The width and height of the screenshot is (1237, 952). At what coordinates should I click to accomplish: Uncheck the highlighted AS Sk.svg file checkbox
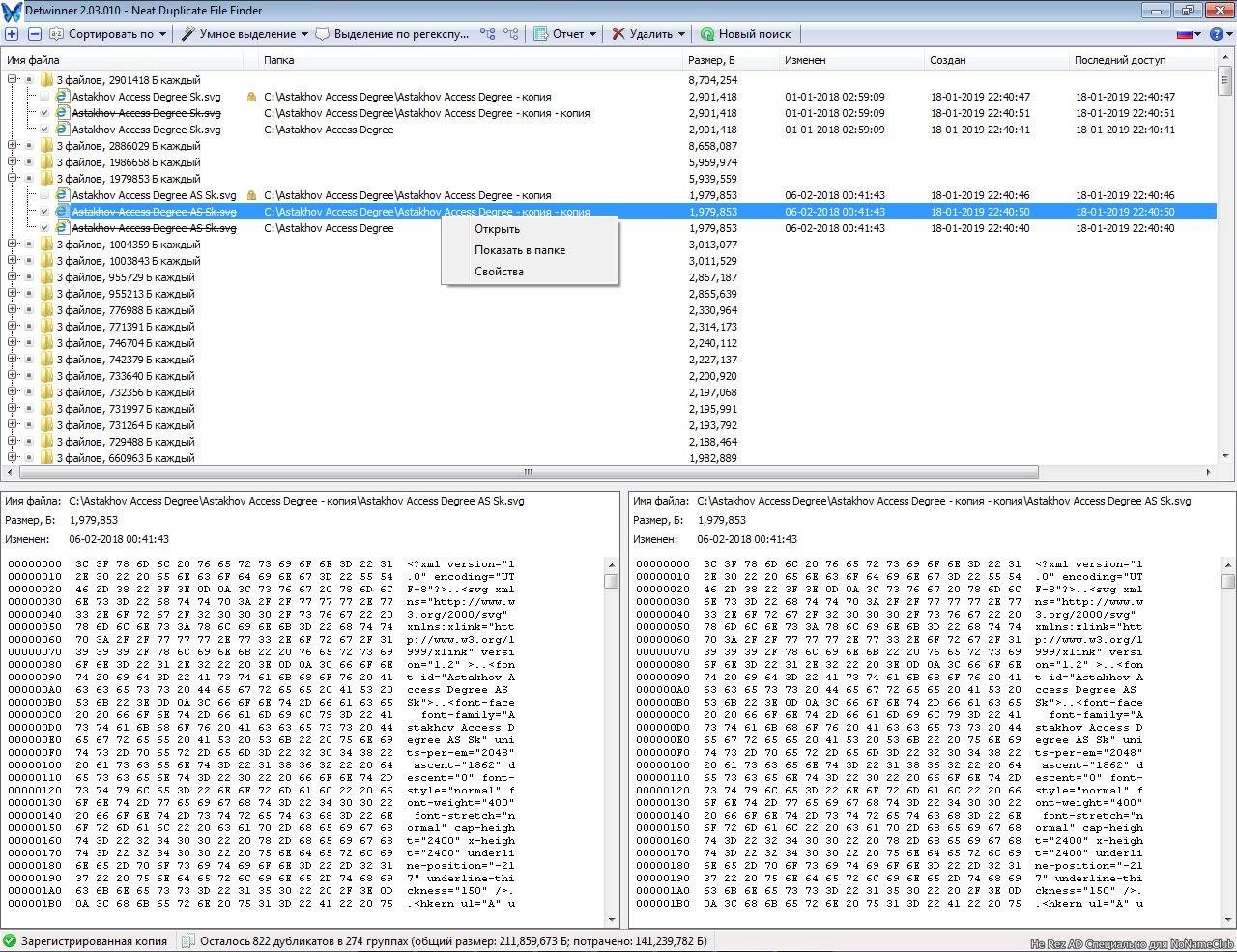[x=44, y=212]
